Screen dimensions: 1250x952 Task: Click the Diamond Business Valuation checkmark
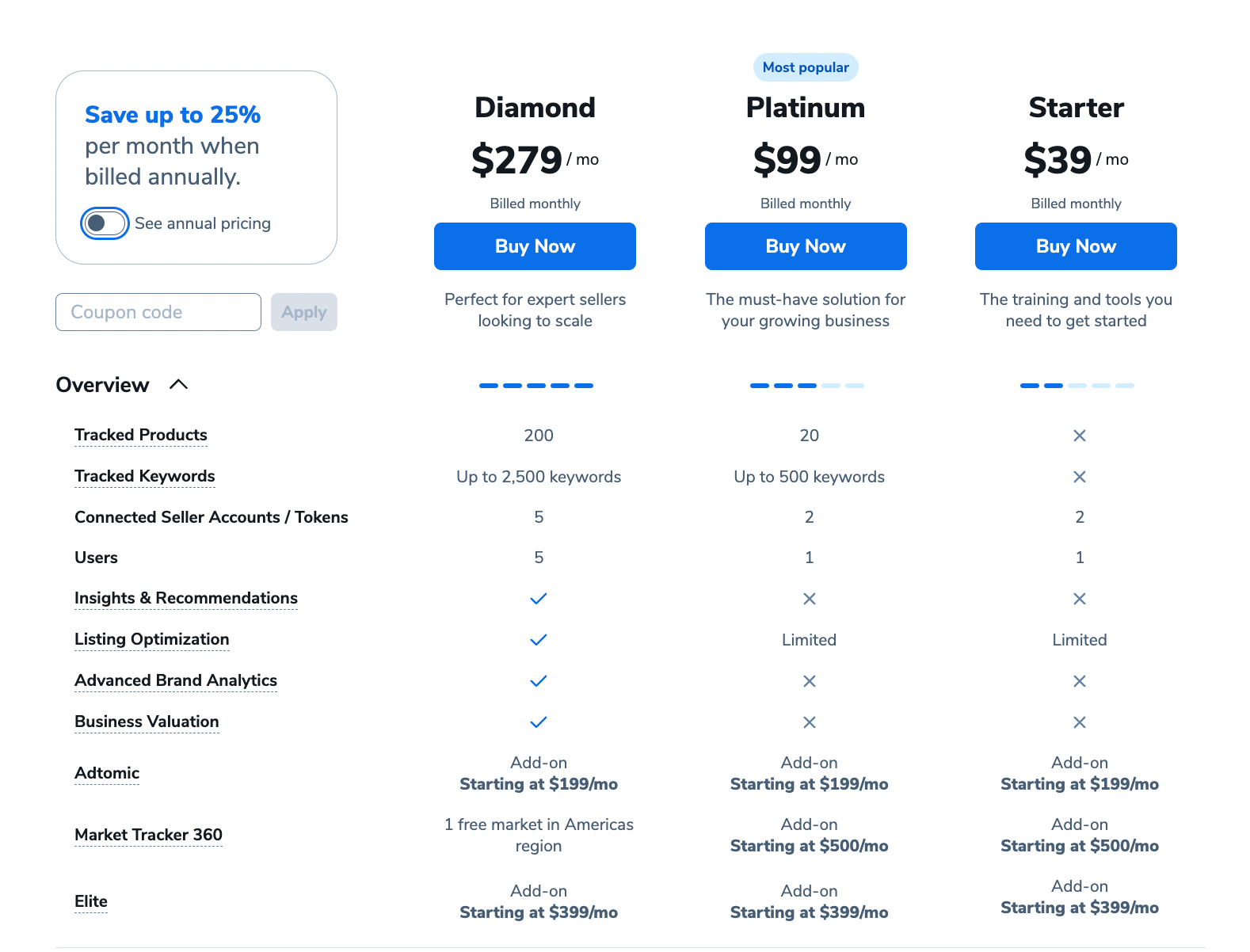[x=539, y=722]
